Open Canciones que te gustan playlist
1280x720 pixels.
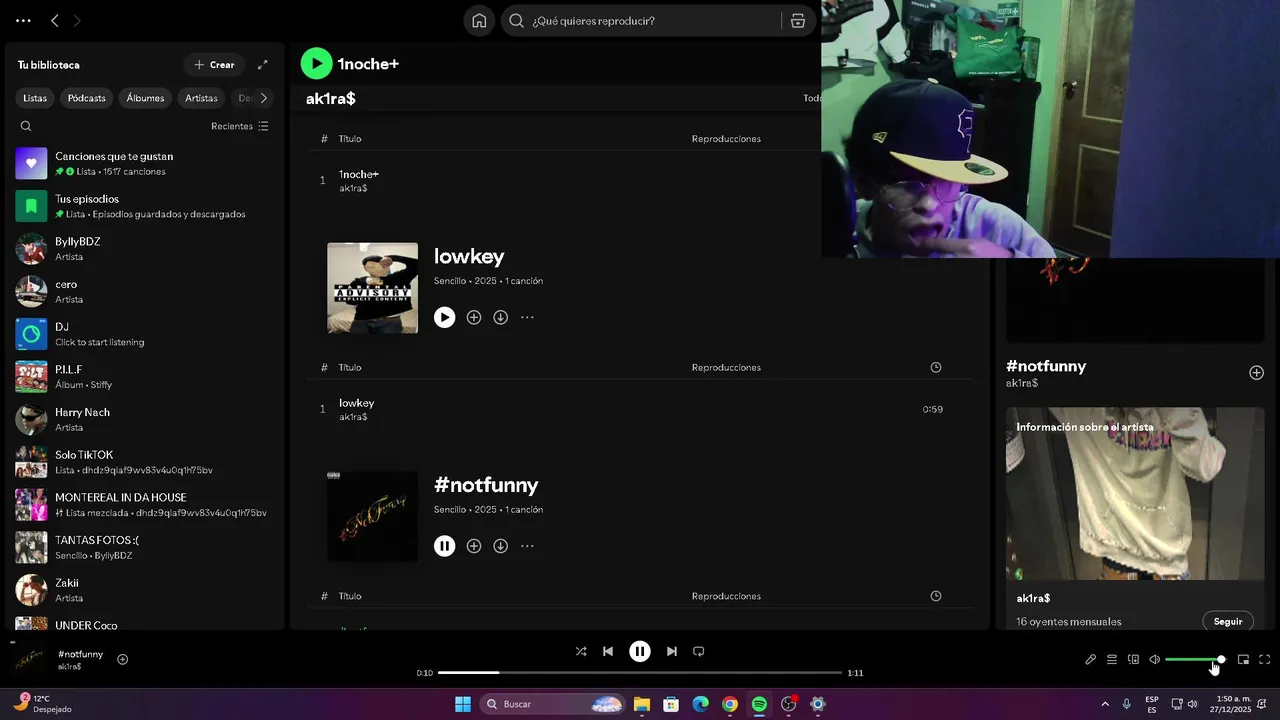143,164
